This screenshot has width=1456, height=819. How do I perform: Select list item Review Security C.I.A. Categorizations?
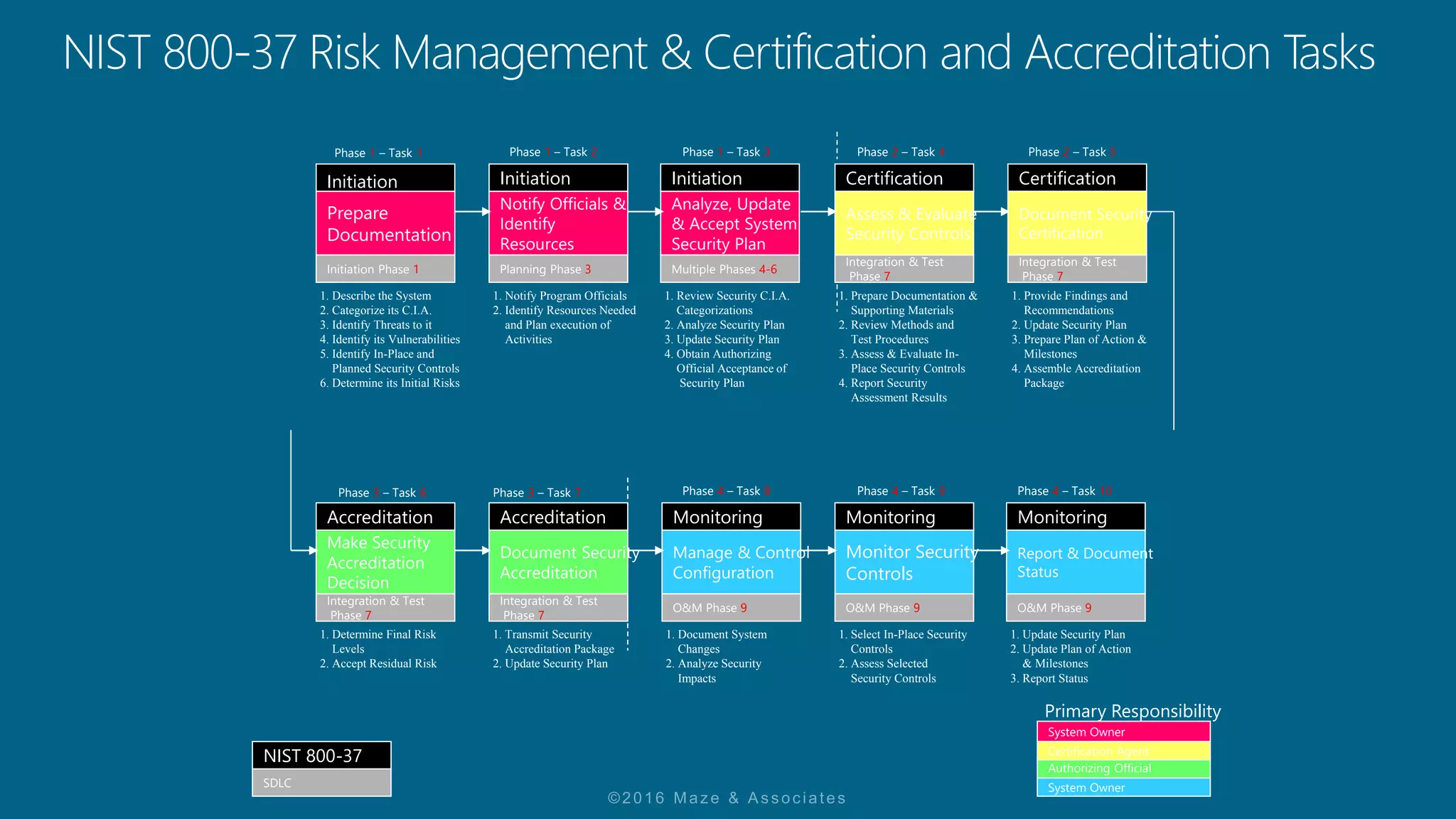click(727, 303)
